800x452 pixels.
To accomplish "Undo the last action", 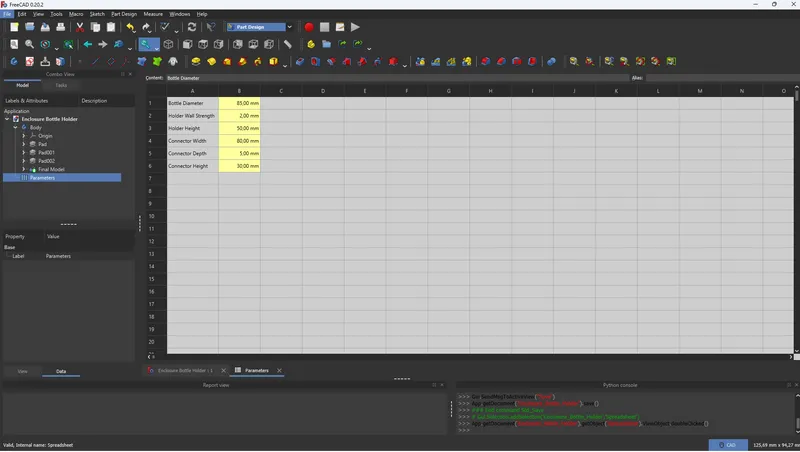I will click(131, 27).
